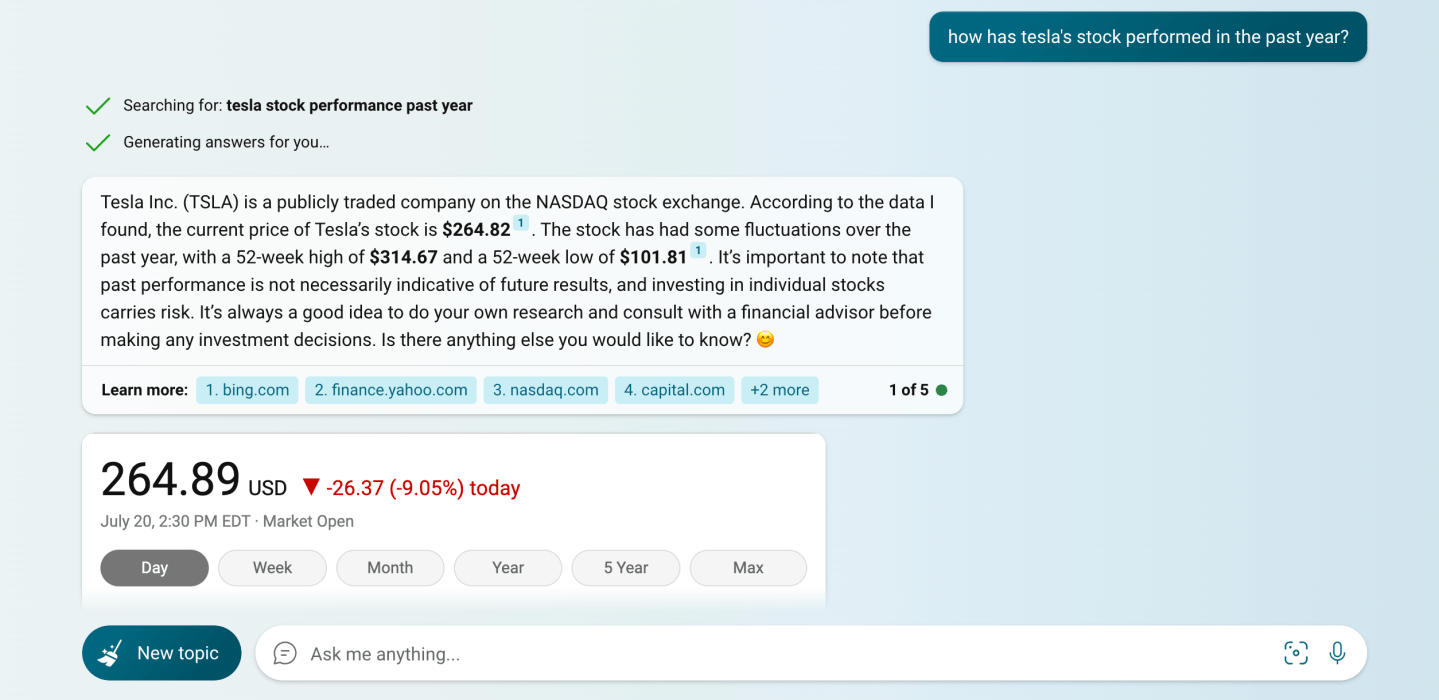Click citation superscript after $264.82

pos(521,223)
